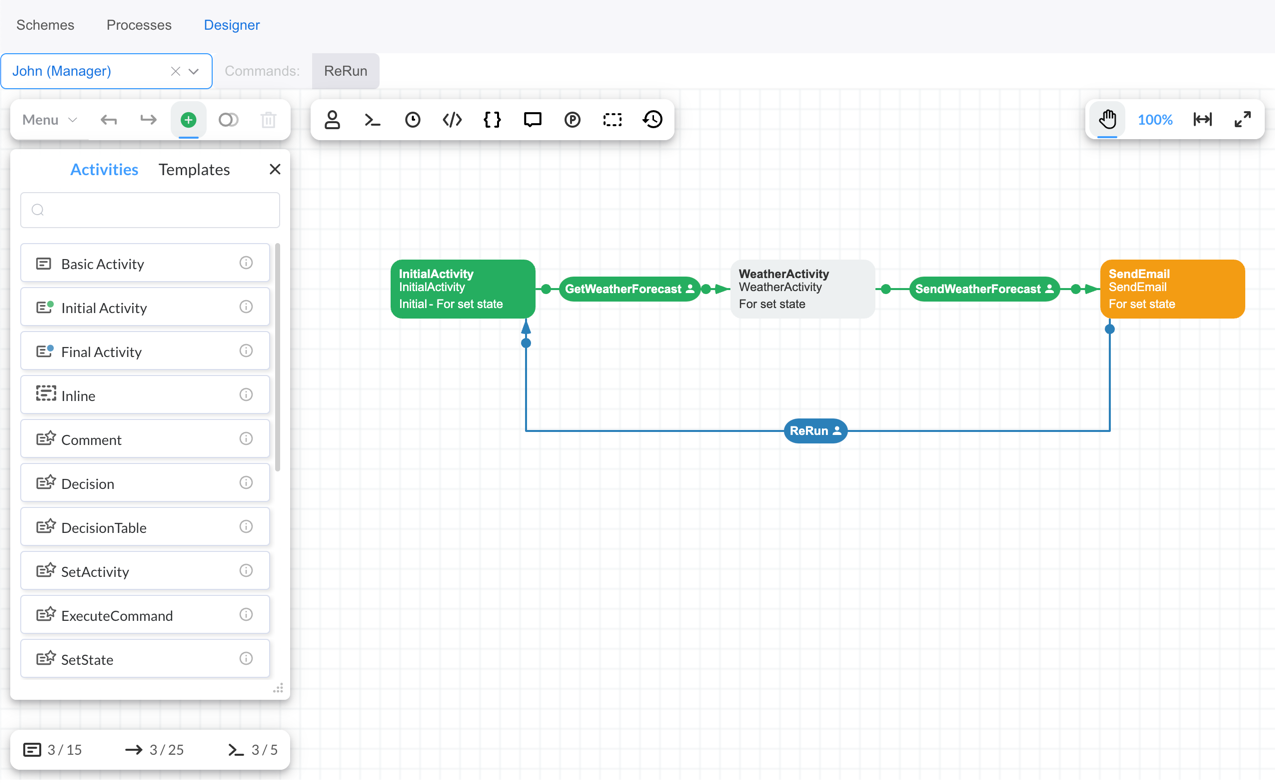Click the commands count 3 / 5

click(253, 750)
